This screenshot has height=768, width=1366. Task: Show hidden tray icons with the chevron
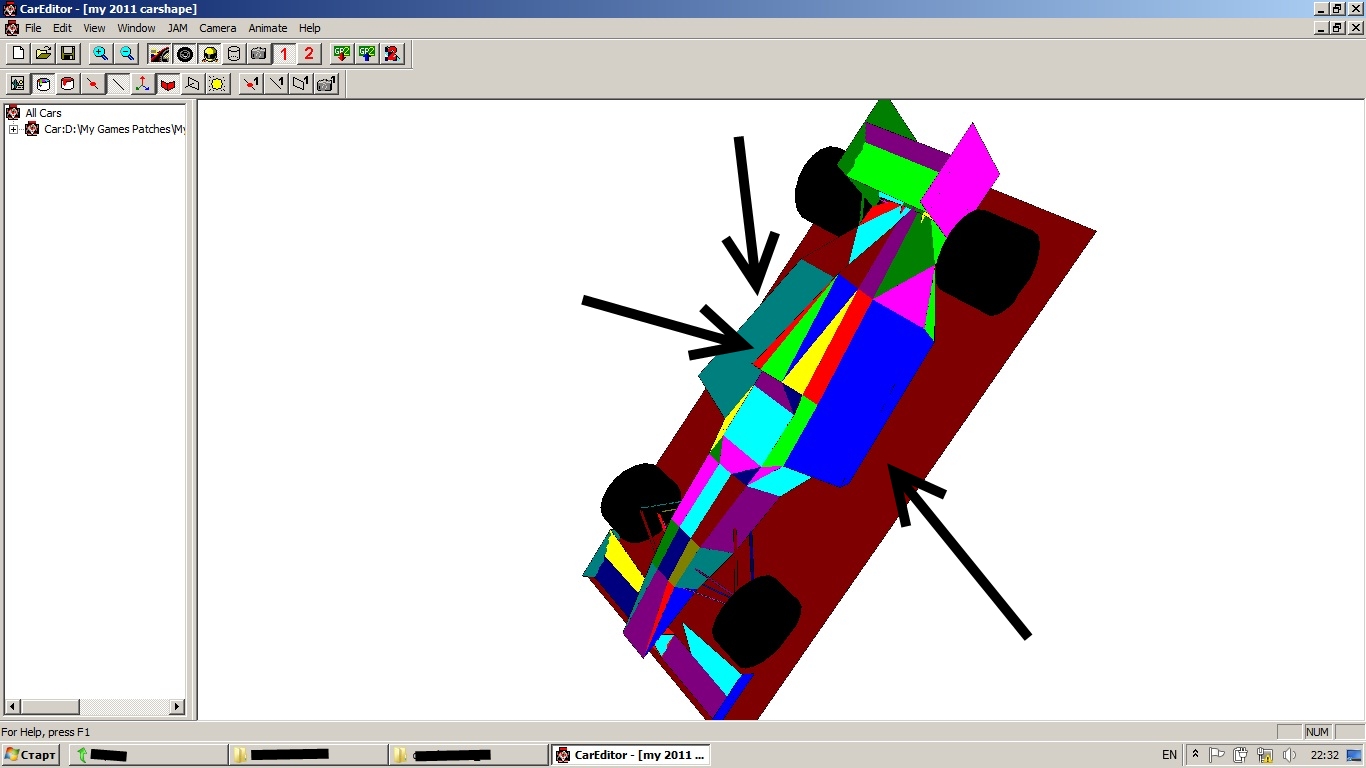(1195, 755)
